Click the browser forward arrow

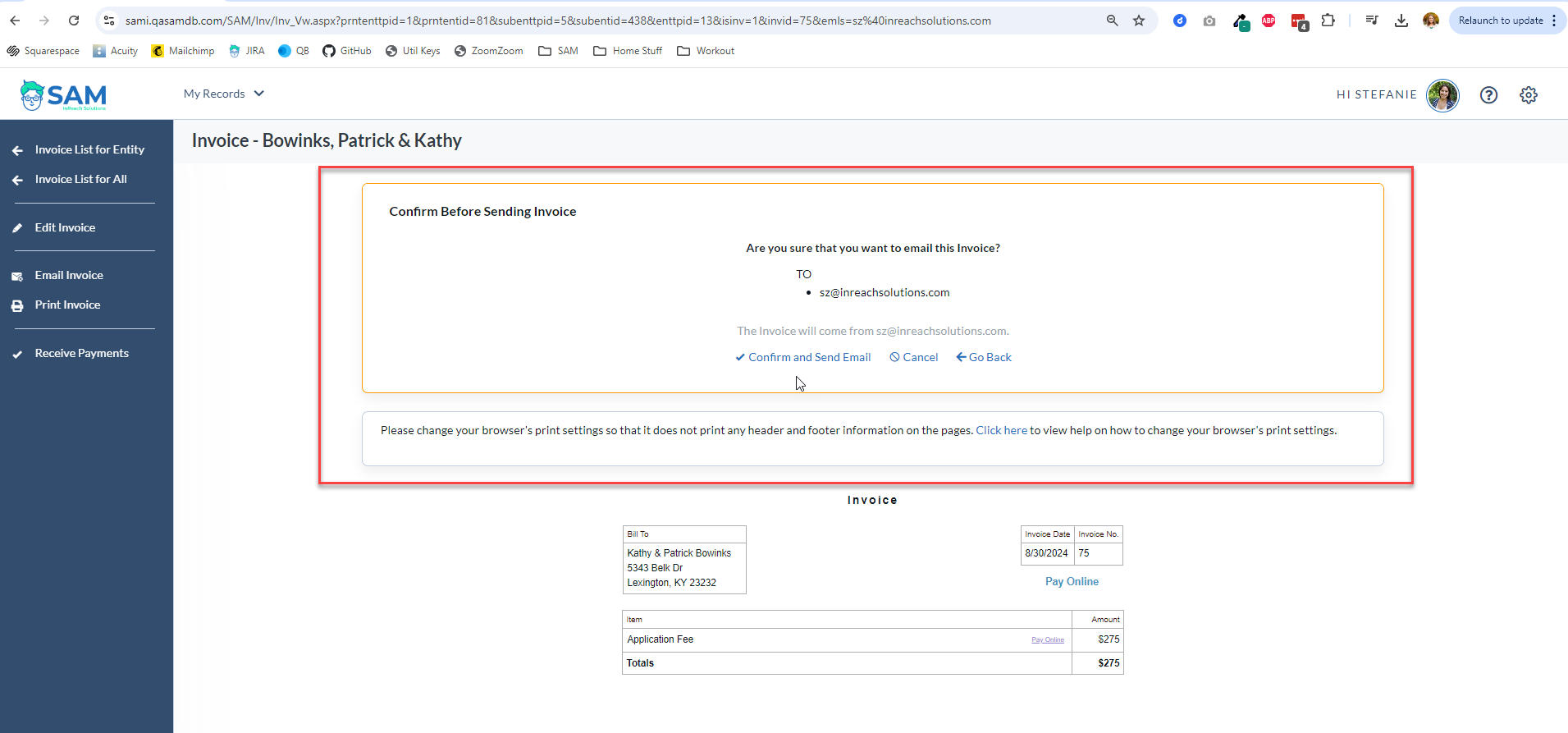(44, 21)
